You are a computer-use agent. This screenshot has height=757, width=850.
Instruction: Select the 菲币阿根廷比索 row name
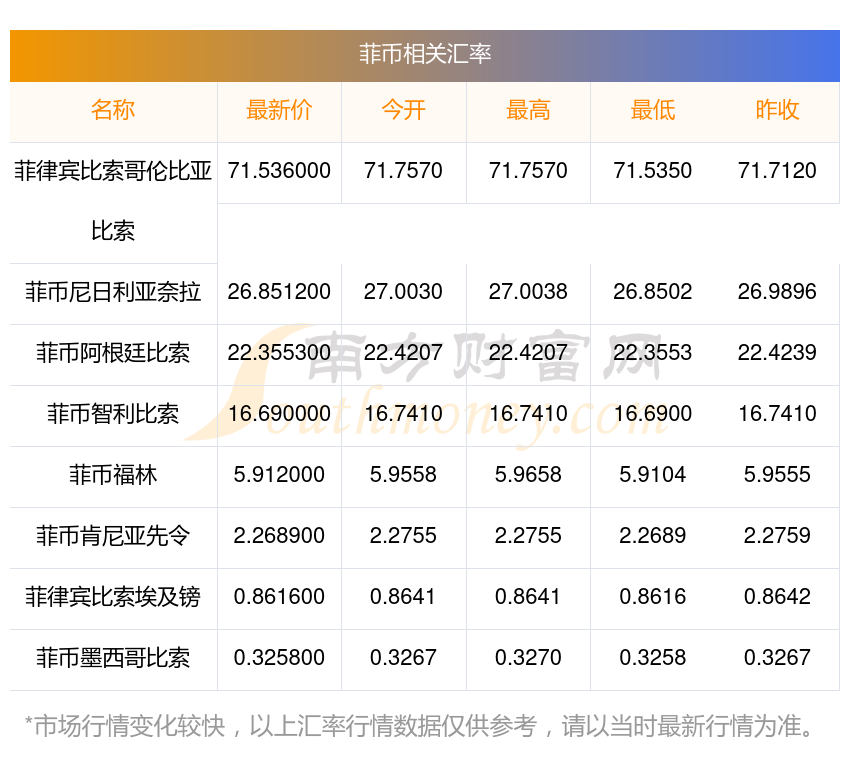[x=113, y=354]
